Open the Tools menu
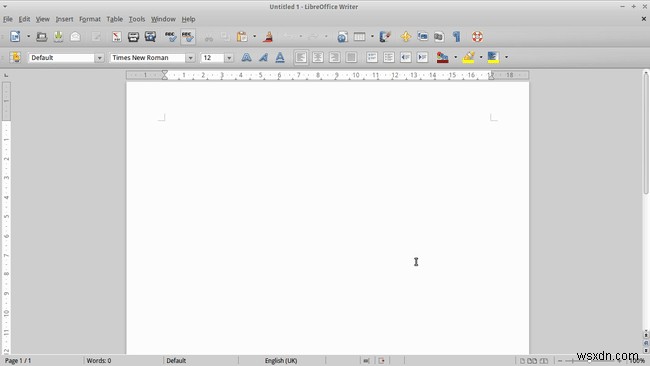The height and width of the screenshot is (366, 650). click(x=137, y=19)
